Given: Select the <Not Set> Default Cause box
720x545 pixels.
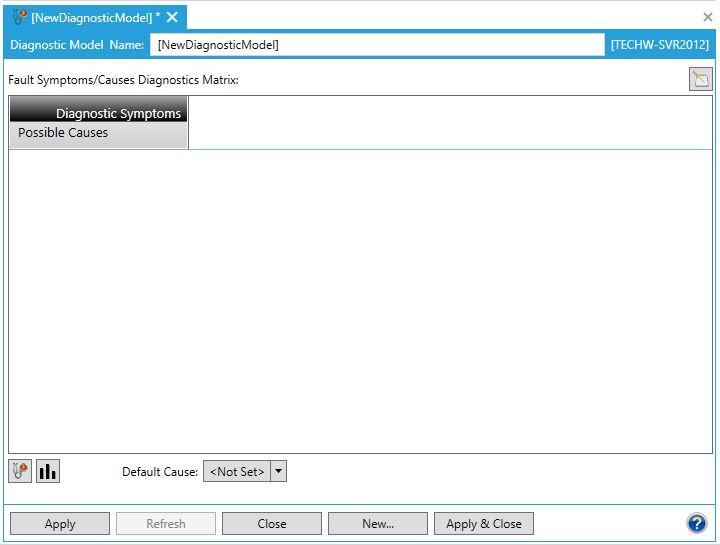Looking at the screenshot, I should (x=237, y=471).
